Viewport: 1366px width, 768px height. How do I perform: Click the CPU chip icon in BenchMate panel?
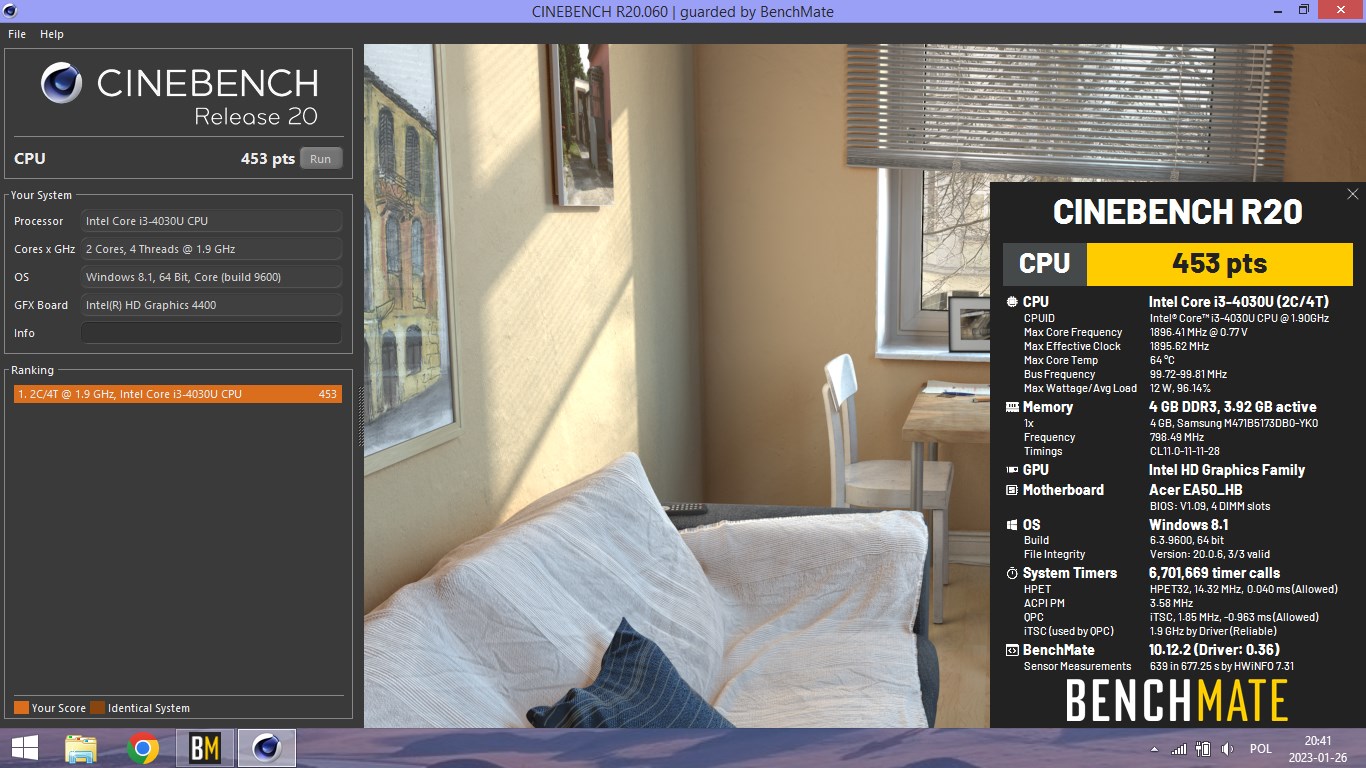tap(1012, 302)
